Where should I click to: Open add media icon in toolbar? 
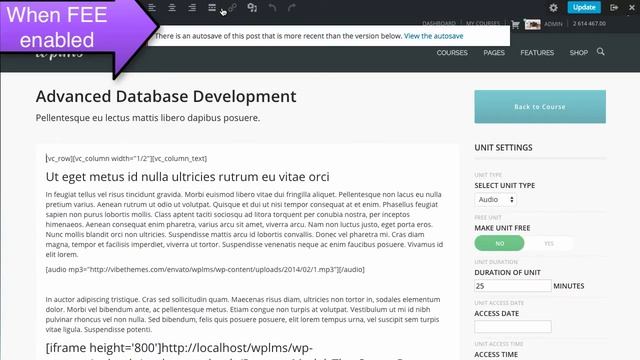[x=252, y=7]
